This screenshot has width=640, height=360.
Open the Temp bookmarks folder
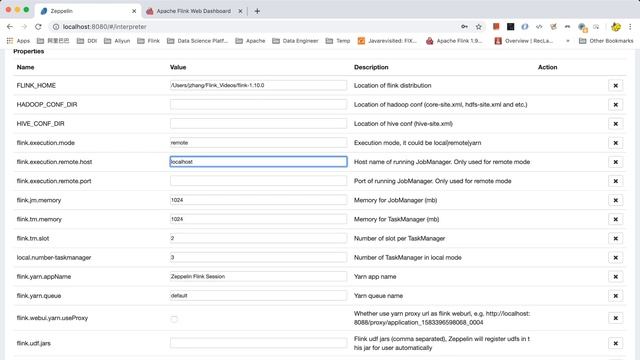(338, 41)
